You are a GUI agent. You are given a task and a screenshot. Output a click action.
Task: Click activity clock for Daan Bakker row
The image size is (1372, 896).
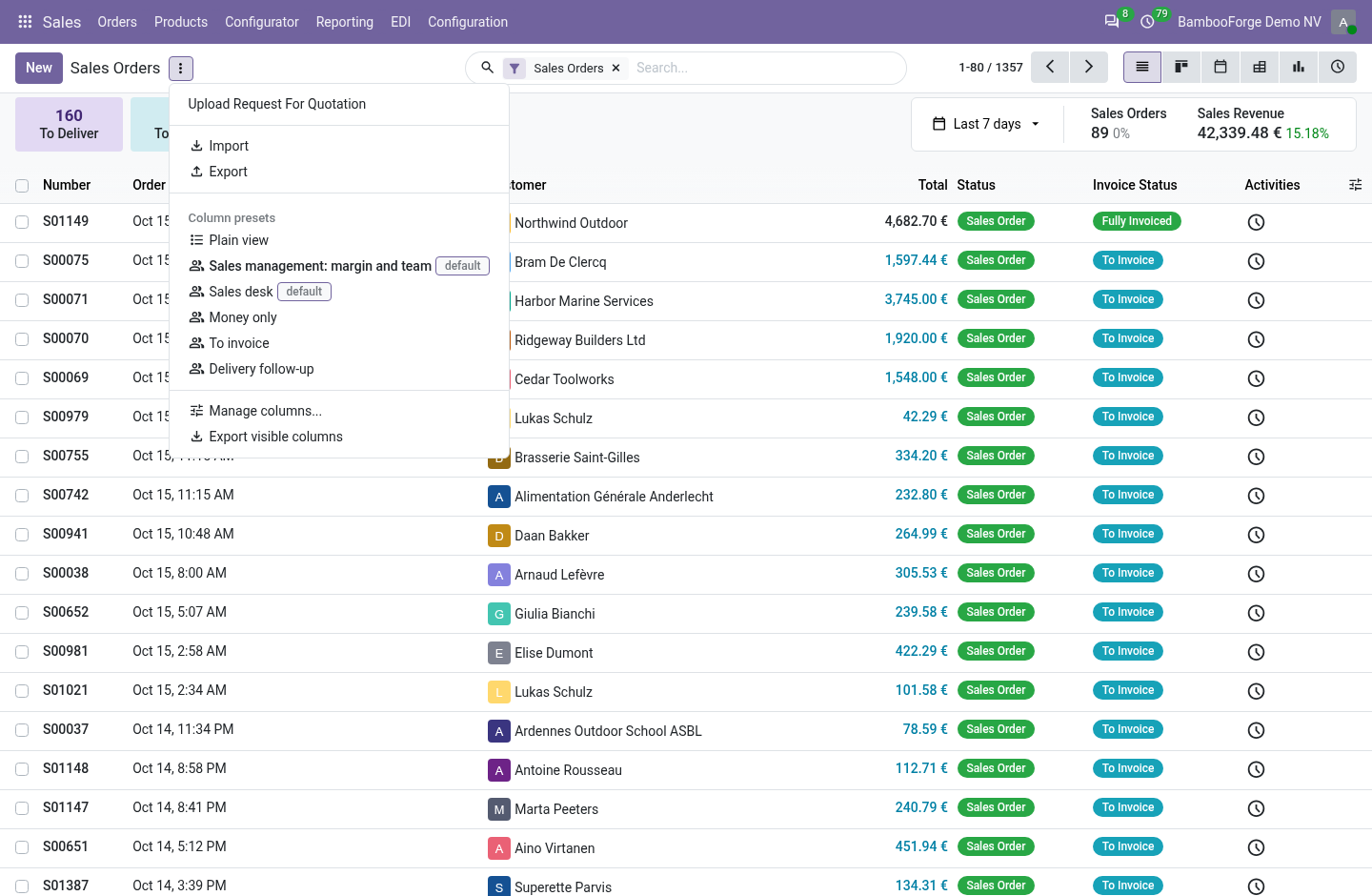[x=1256, y=535]
